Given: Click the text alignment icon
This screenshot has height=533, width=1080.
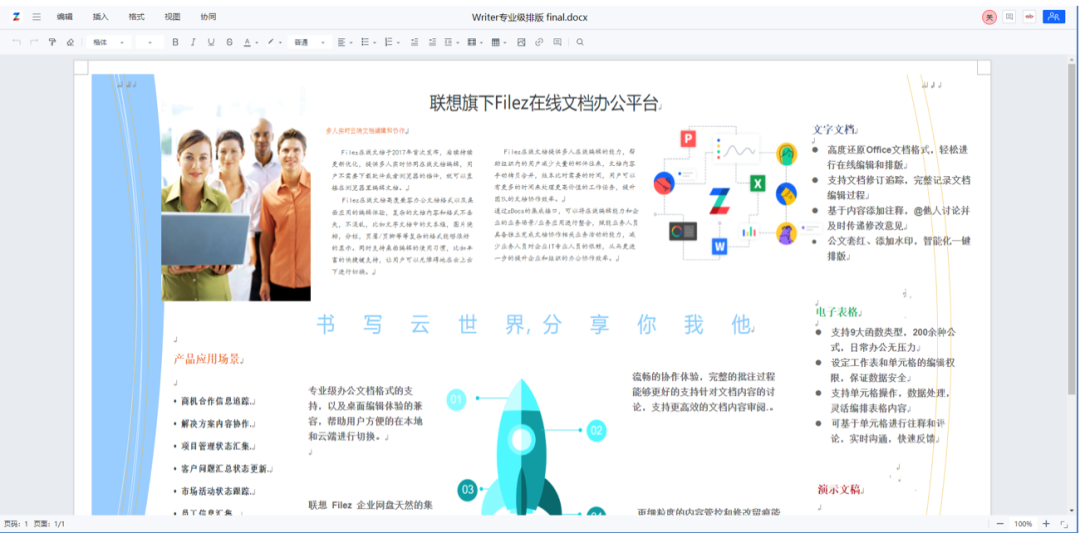Looking at the screenshot, I should click(x=341, y=42).
